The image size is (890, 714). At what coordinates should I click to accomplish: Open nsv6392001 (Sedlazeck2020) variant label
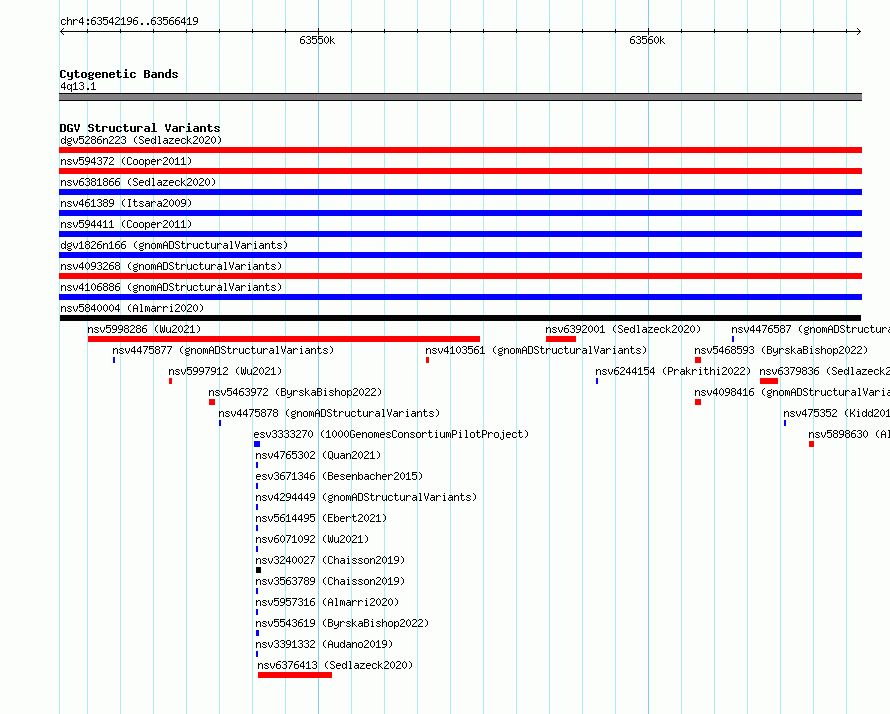pos(623,329)
